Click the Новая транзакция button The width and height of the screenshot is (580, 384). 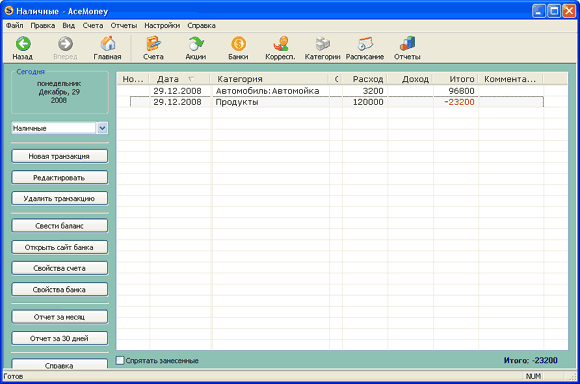[x=60, y=156]
